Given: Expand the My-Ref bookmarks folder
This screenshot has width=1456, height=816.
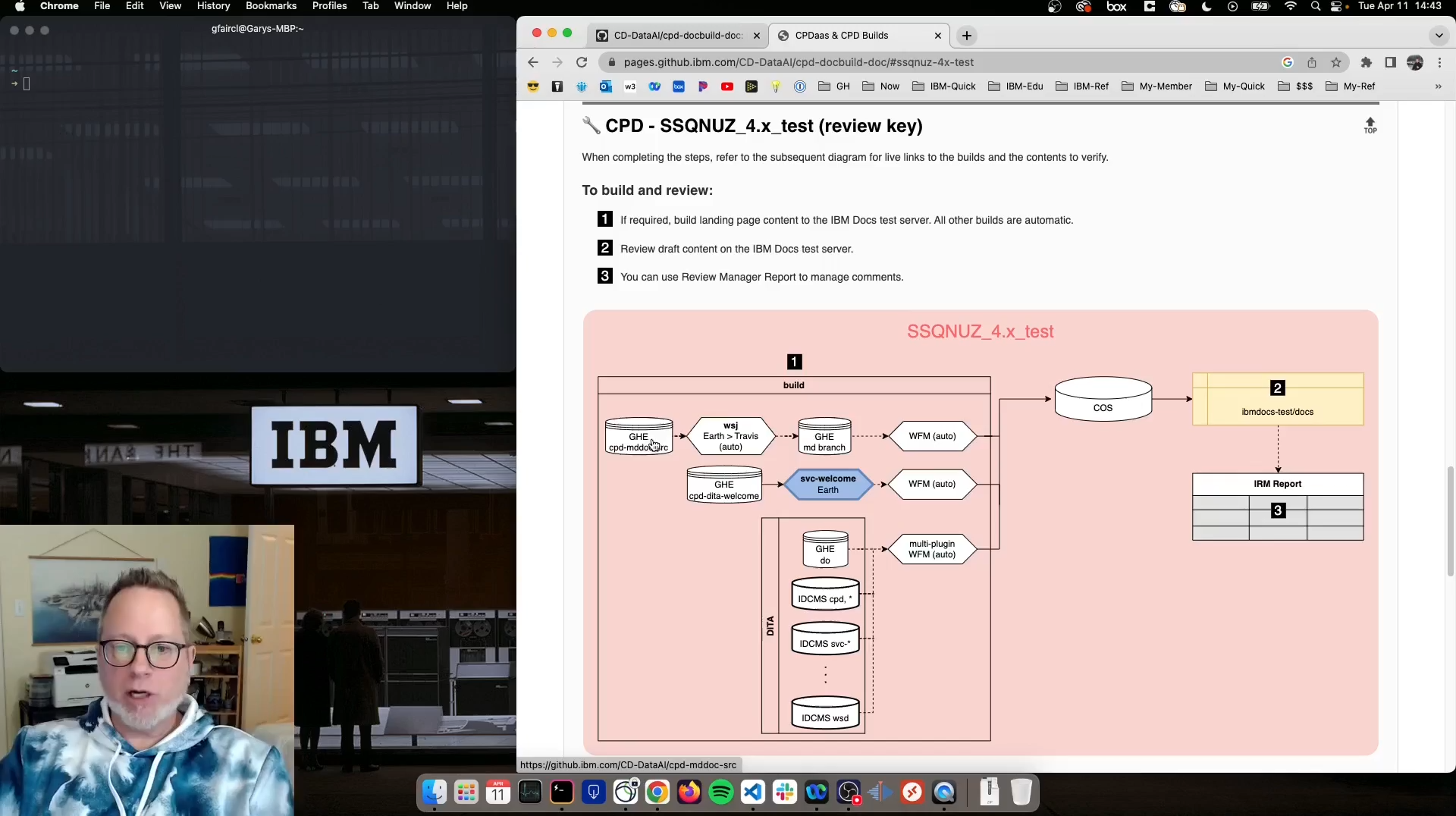Looking at the screenshot, I should (x=1351, y=86).
